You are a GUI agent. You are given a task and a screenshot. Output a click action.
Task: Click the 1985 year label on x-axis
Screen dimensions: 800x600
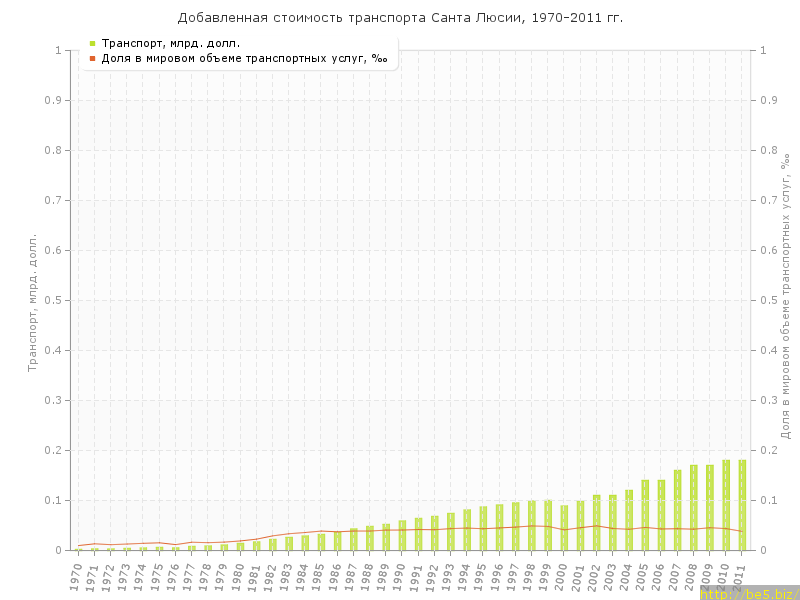[x=320, y=577]
